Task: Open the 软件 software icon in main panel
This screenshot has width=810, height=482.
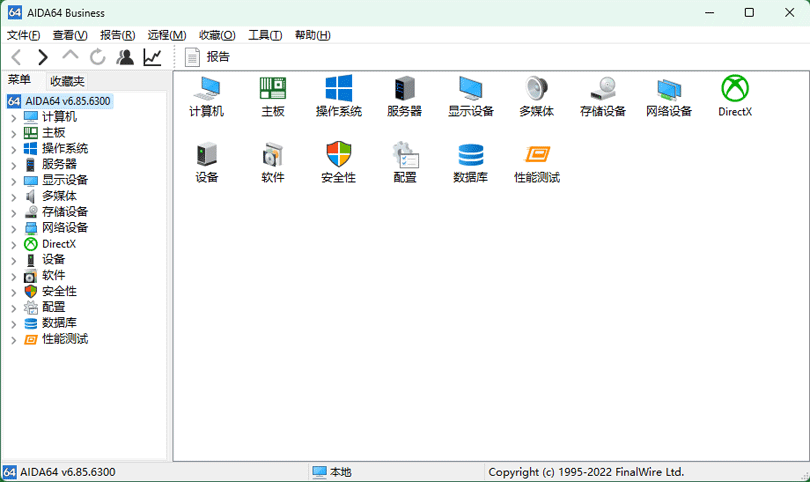Action: pyautogui.click(x=273, y=163)
